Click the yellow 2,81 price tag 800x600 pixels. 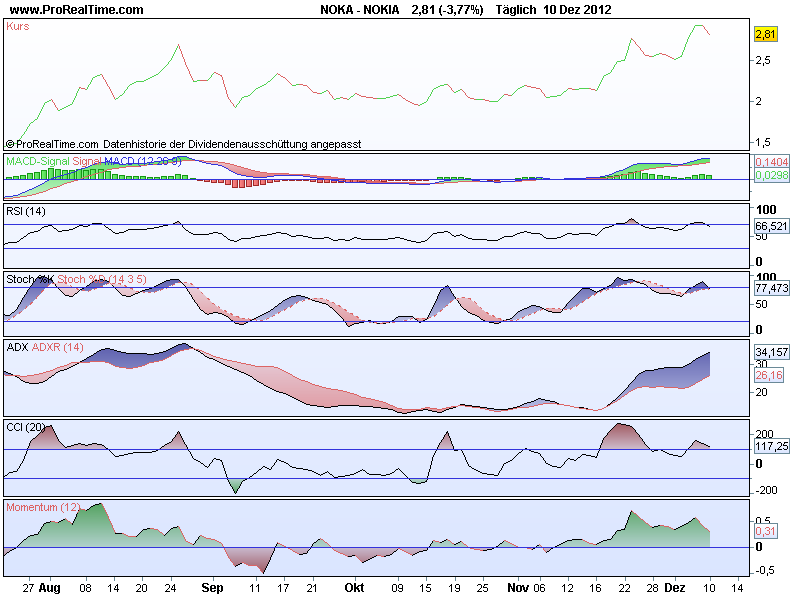pos(765,34)
